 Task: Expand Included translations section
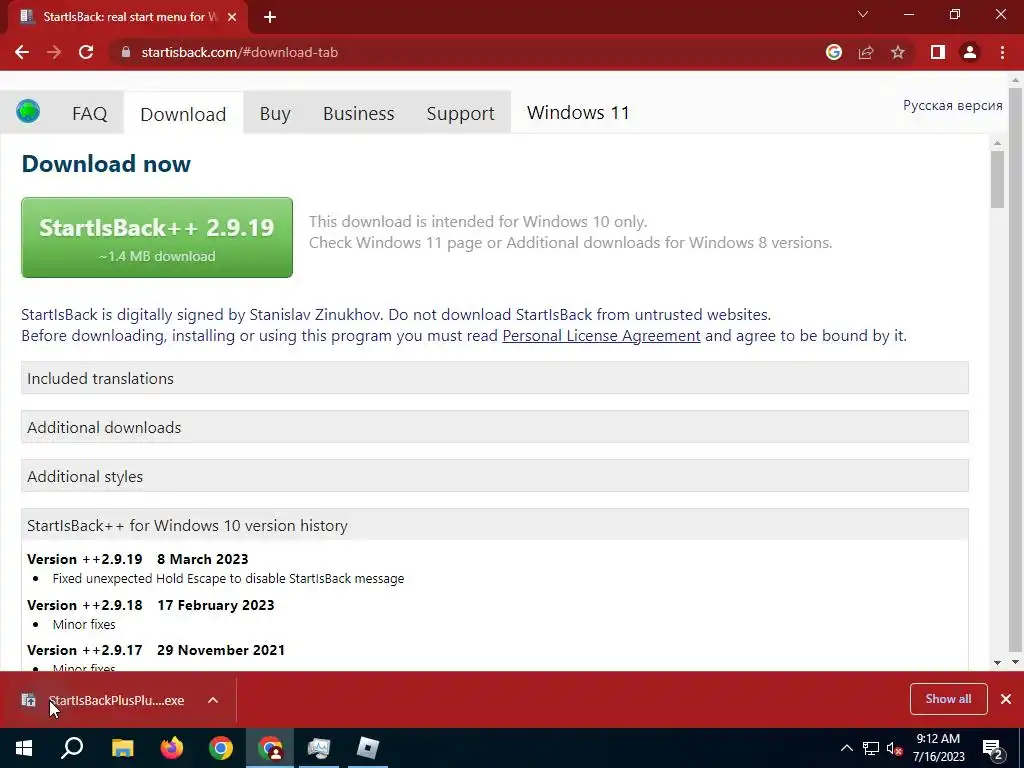494,378
